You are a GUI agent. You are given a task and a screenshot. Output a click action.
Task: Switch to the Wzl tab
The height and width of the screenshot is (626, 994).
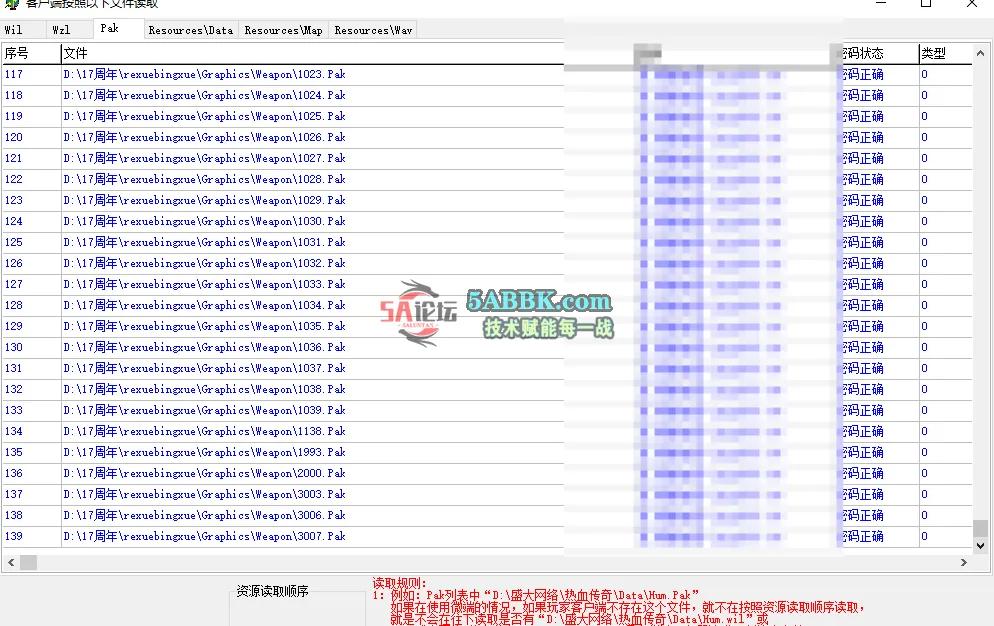pos(70,30)
